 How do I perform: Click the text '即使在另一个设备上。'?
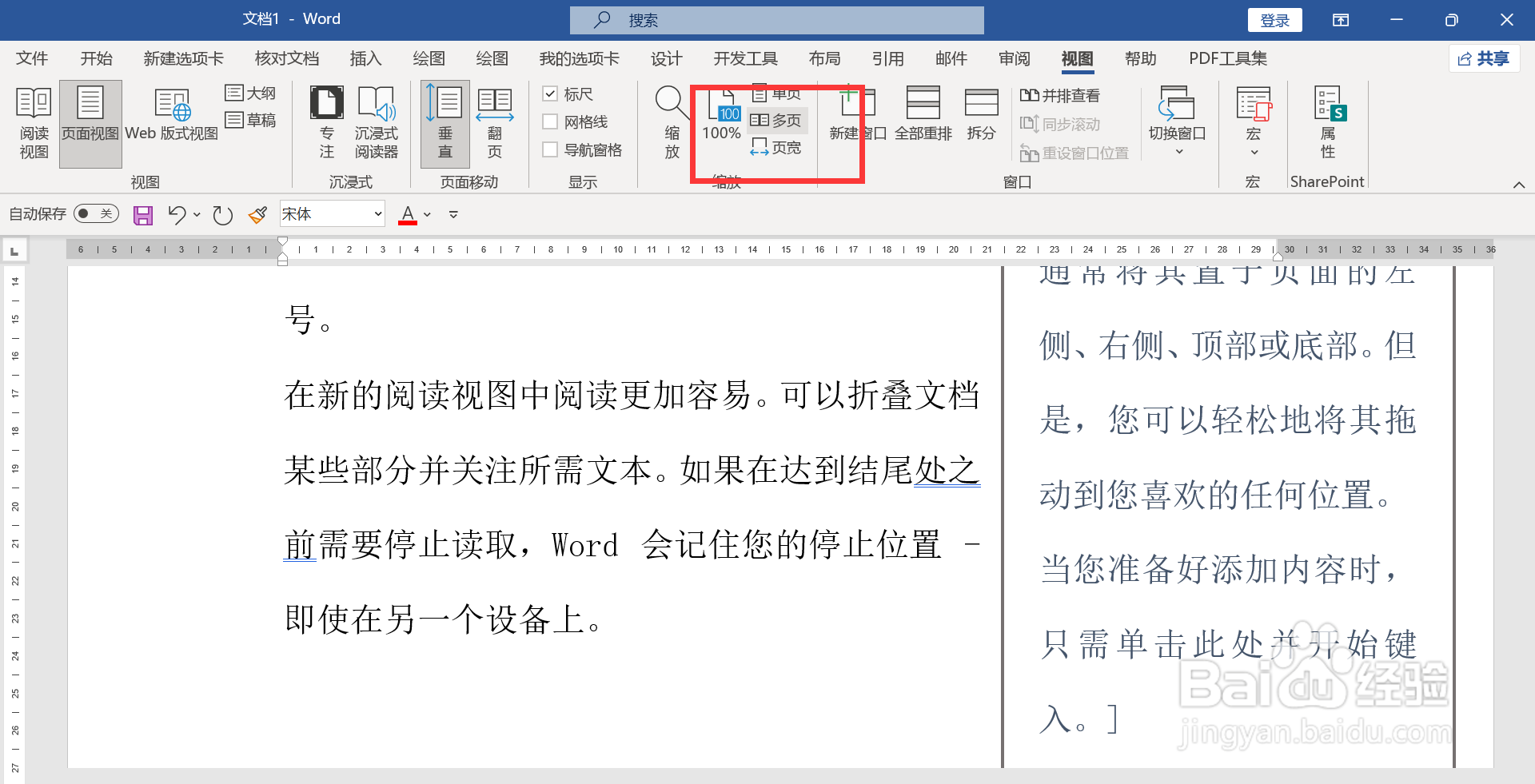(x=445, y=619)
